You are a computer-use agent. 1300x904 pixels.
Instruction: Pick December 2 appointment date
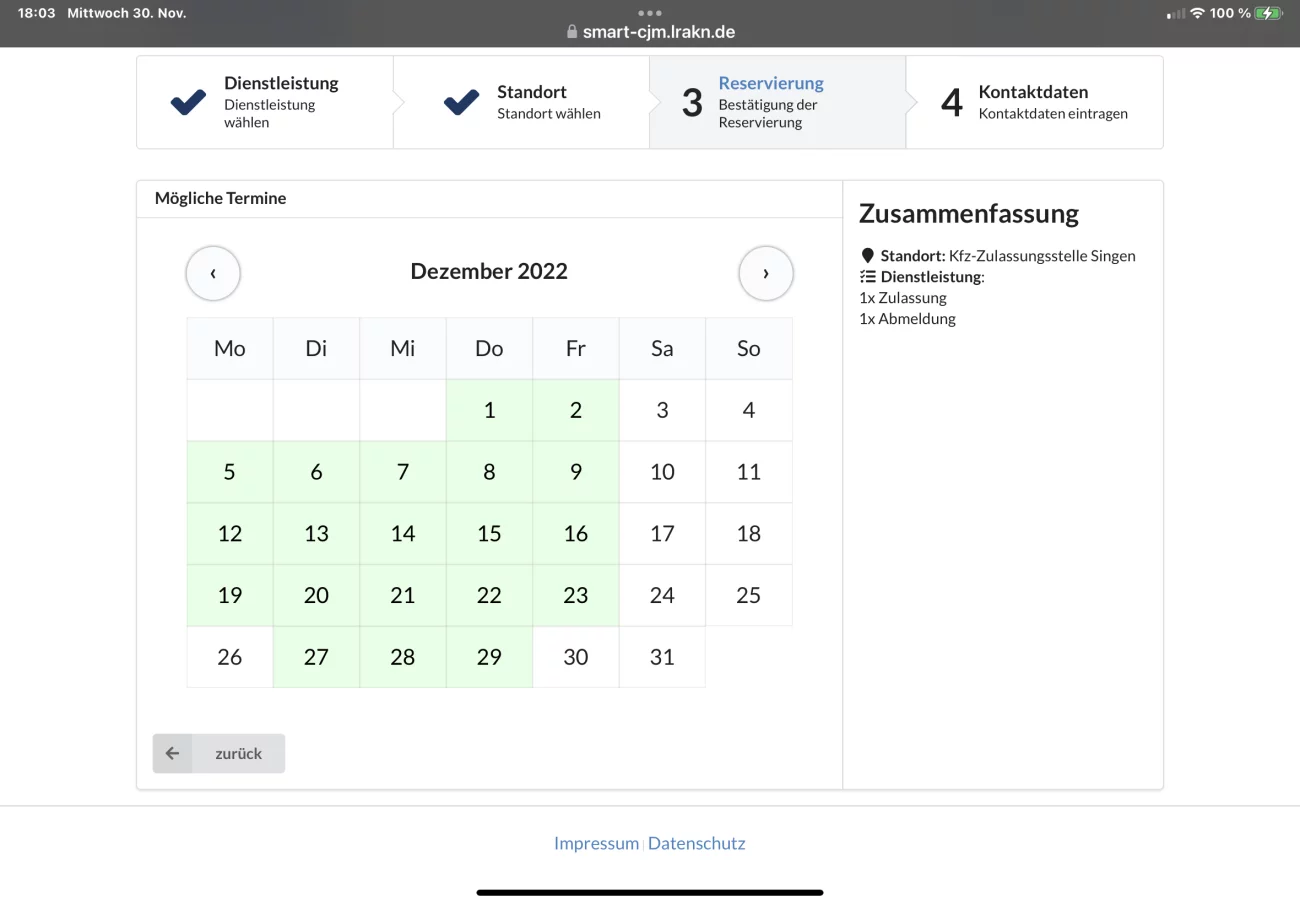point(576,410)
